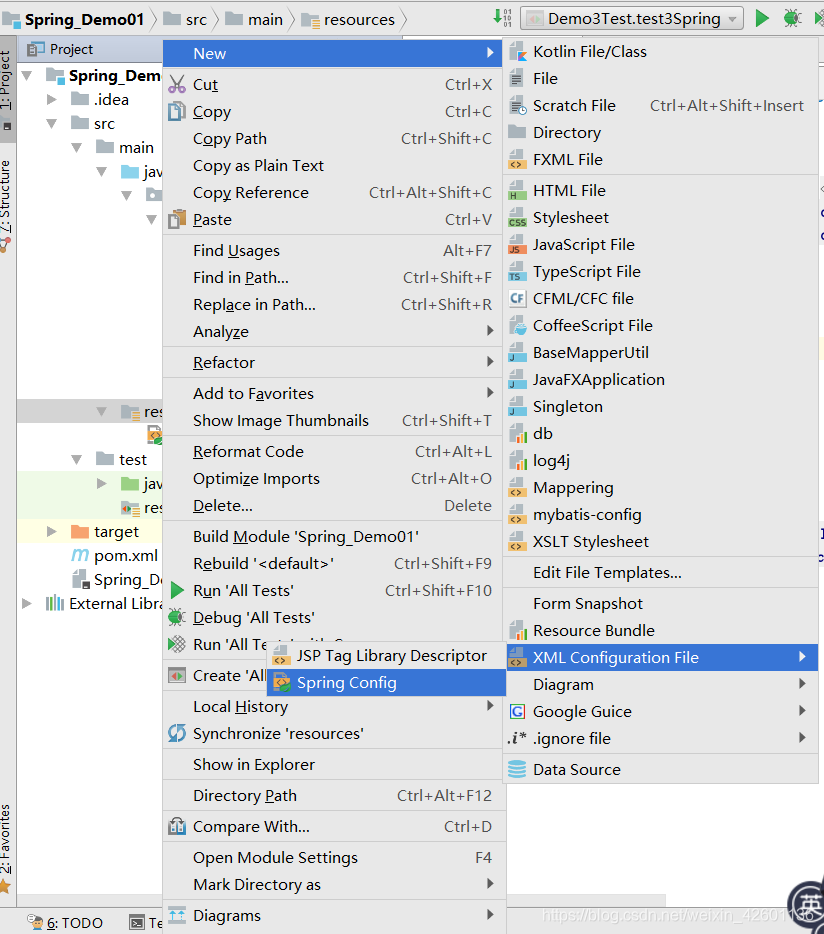Select Spring Config menu entry

pyautogui.click(x=386, y=683)
